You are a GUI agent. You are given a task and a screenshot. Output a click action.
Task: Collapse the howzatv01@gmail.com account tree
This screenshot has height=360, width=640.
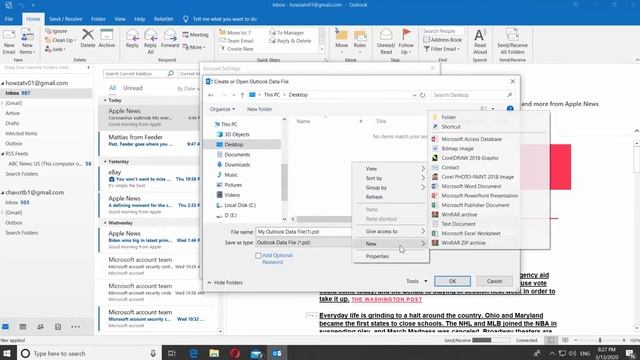point(3,83)
